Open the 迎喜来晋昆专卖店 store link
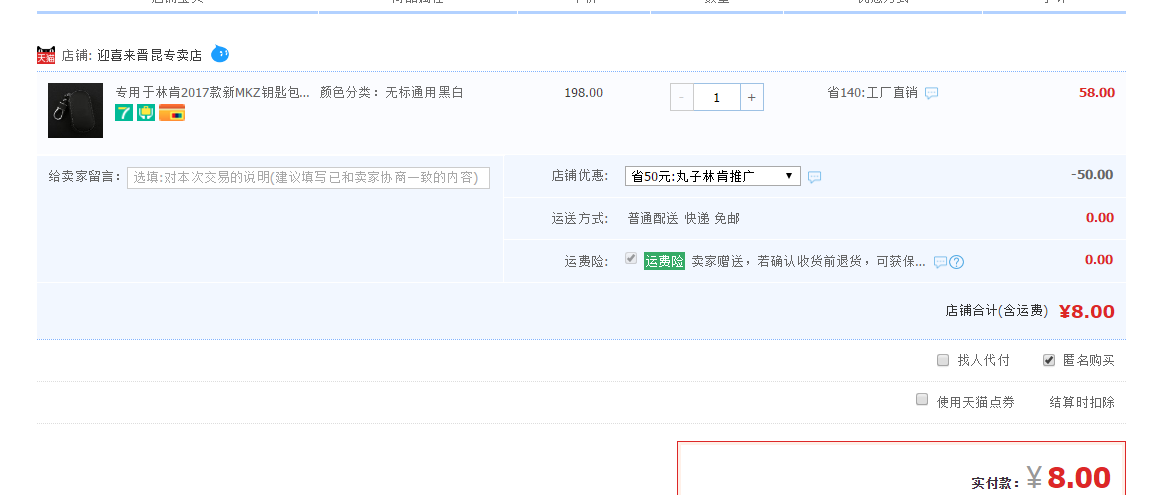 coord(149,55)
